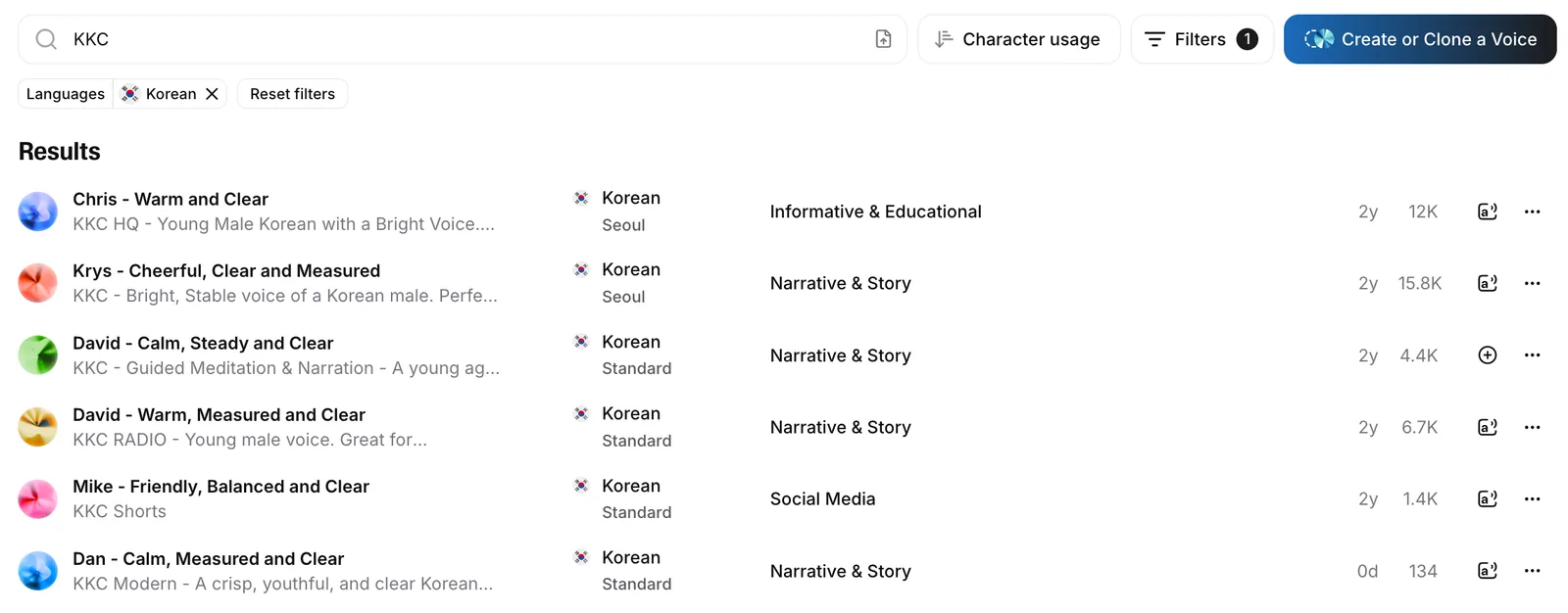Remove the Korean language filter
1568x613 pixels.
(212, 94)
